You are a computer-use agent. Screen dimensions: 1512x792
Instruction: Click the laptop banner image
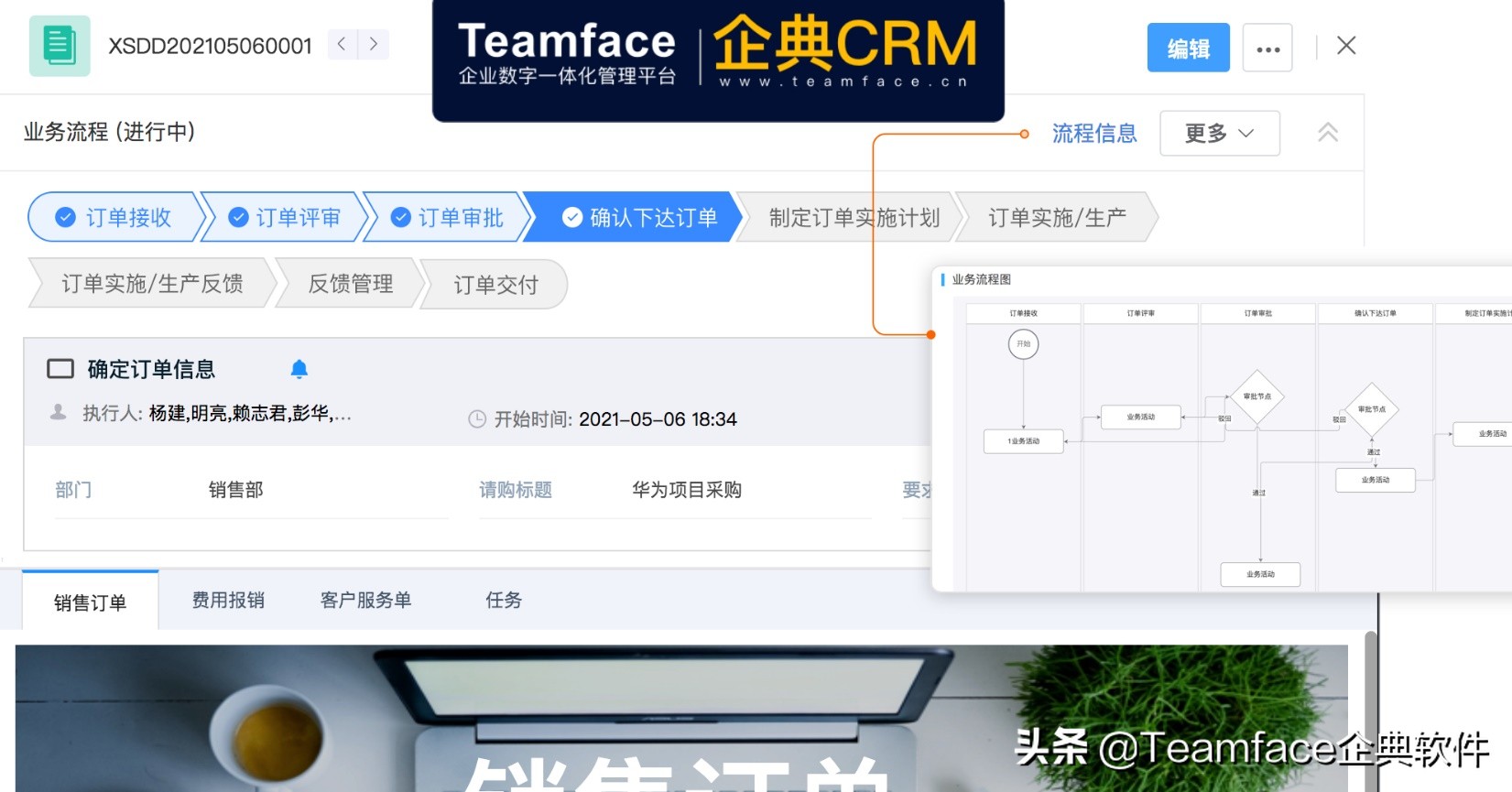coord(681,719)
